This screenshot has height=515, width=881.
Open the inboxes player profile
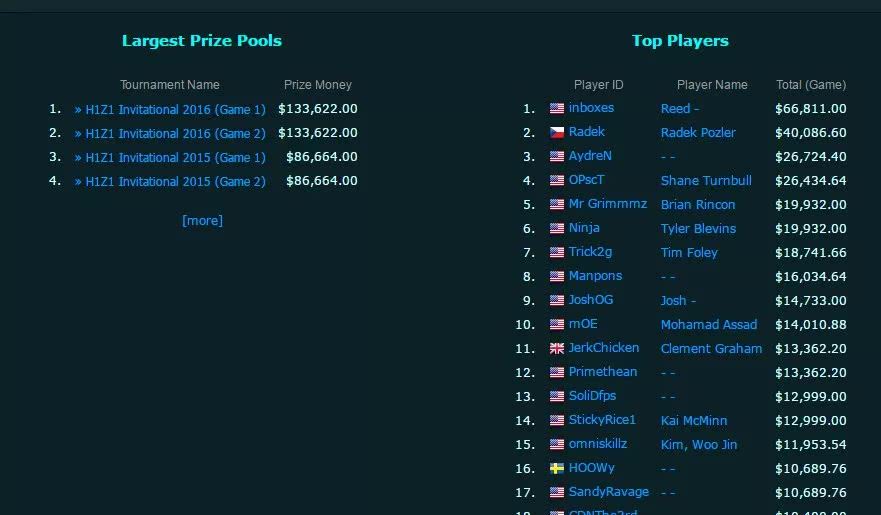pyautogui.click(x=591, y=108)
